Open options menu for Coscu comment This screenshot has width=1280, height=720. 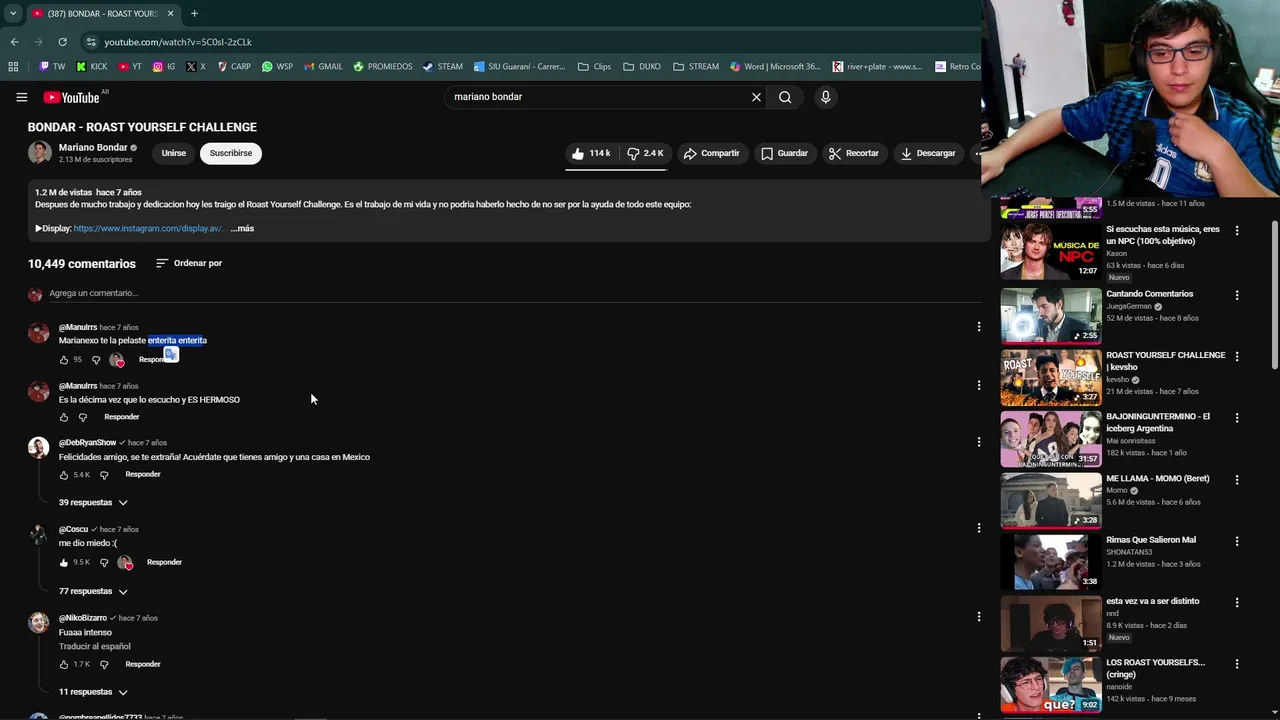pyautogui.click(x=979, y=528)
